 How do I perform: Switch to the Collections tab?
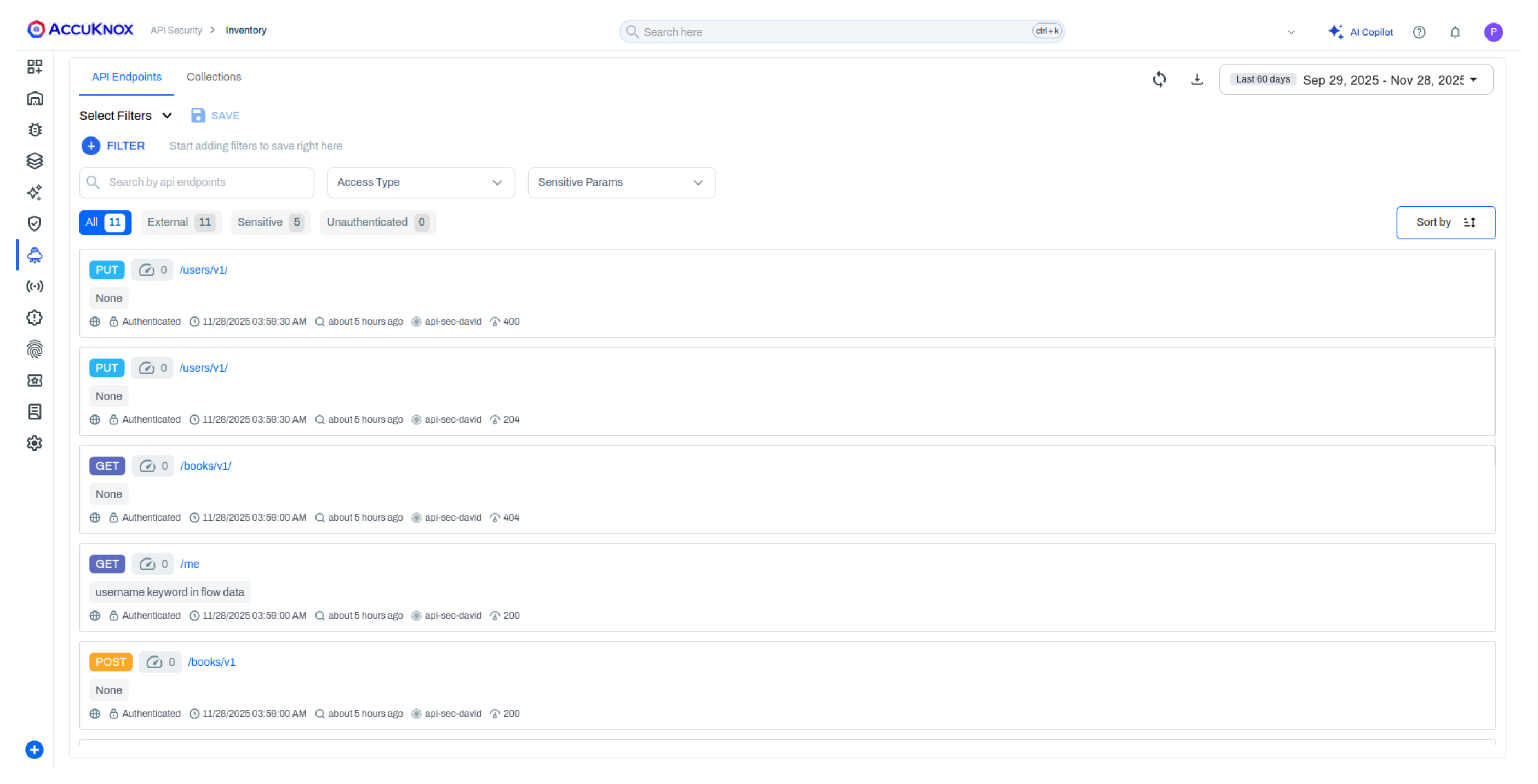point(214,77)
